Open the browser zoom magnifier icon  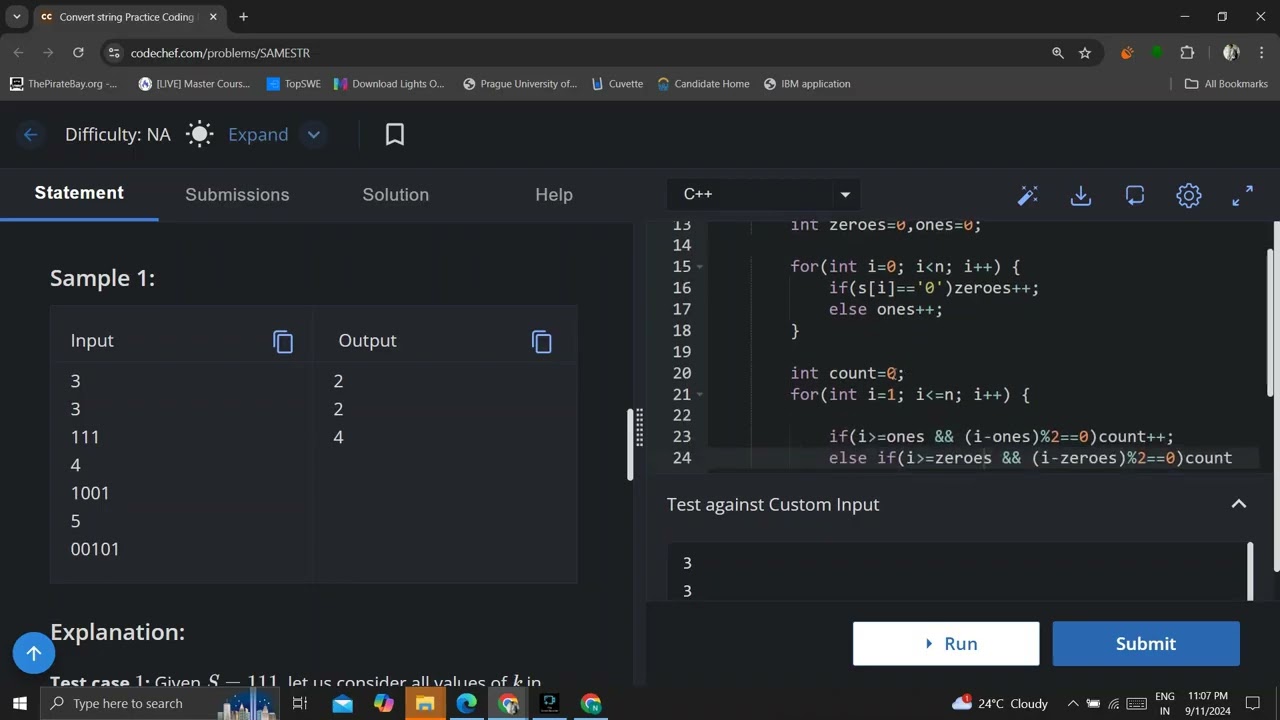1058,53
